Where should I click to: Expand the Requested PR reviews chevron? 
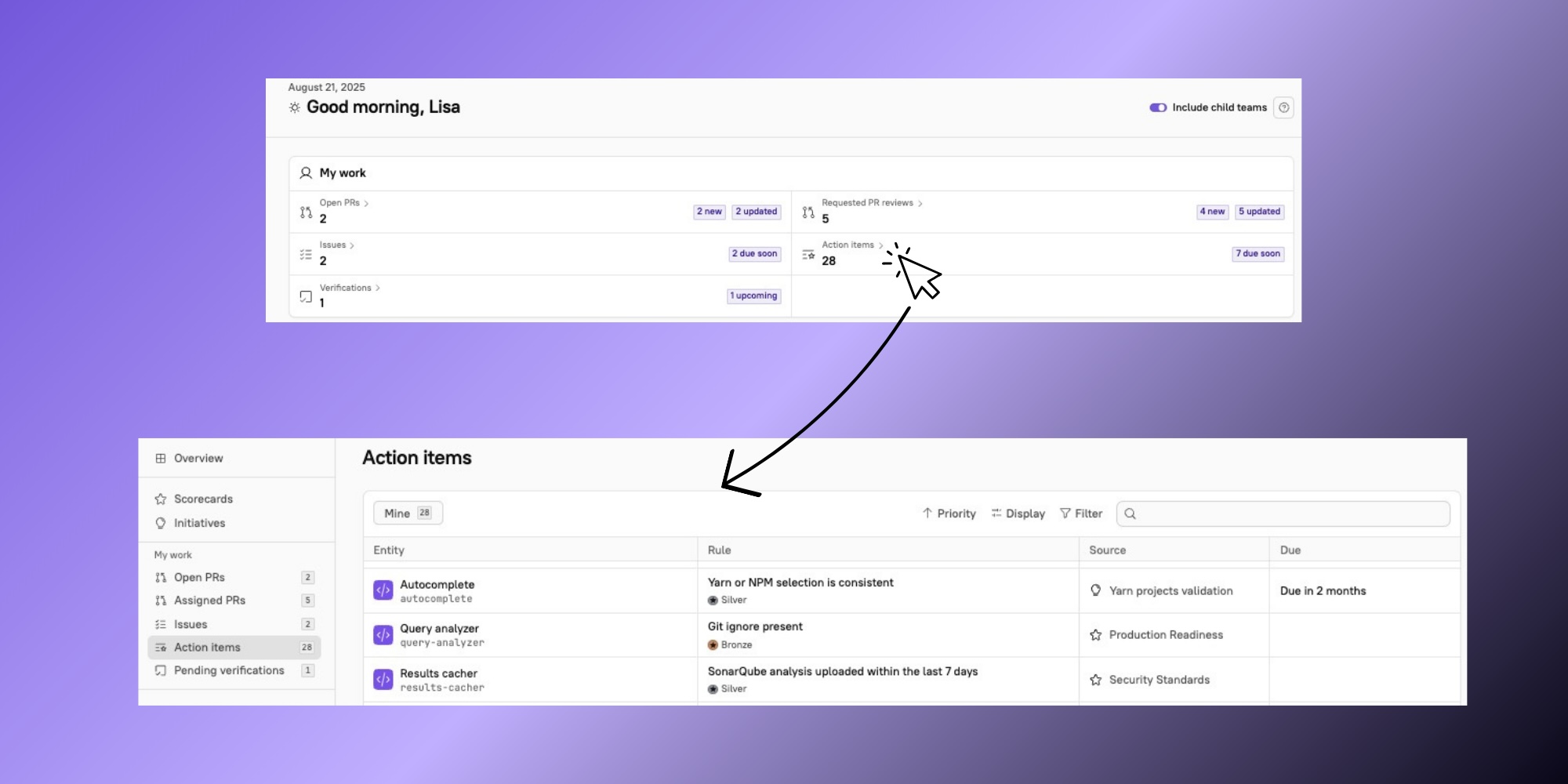click(x=920, y=203)
